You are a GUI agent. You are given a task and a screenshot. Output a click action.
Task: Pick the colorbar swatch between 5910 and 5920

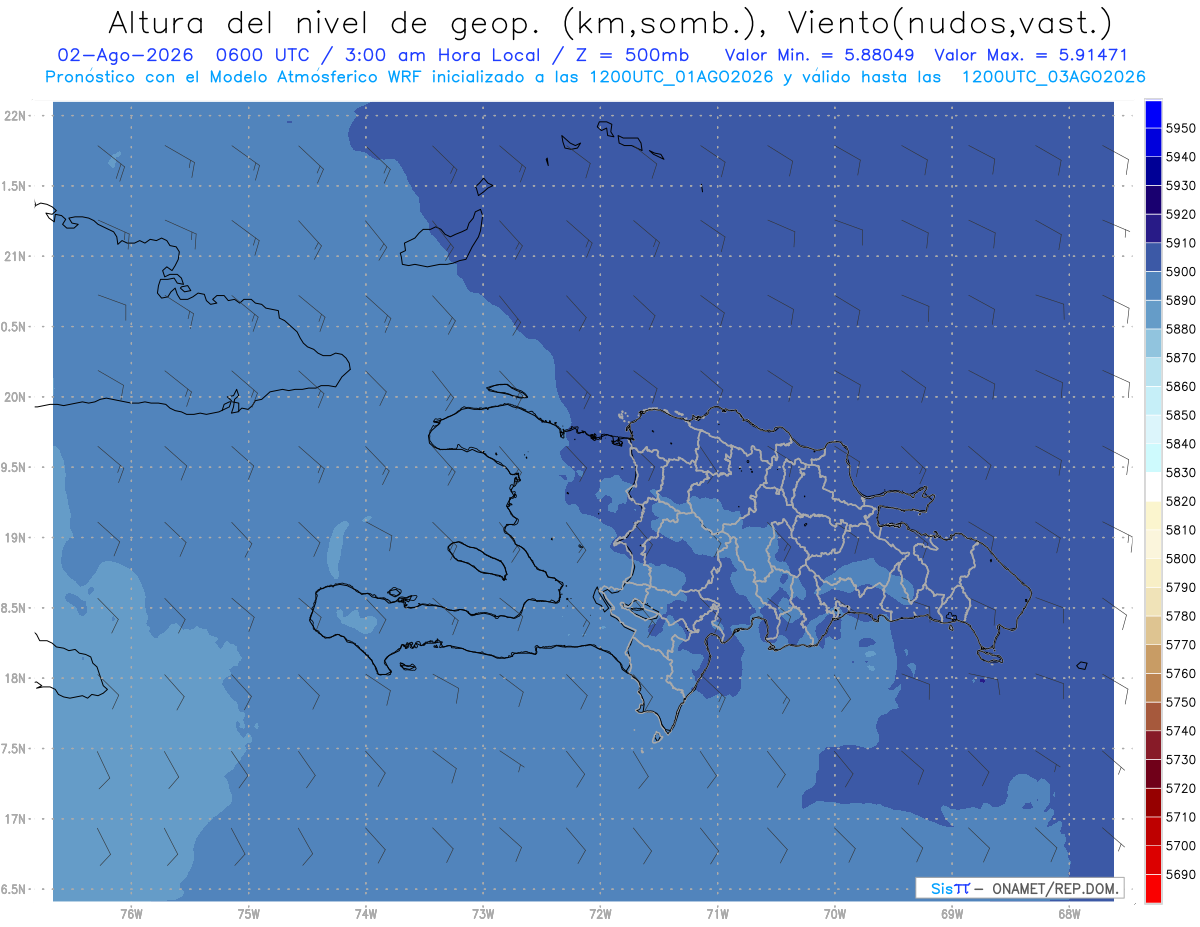[1153, 228]
